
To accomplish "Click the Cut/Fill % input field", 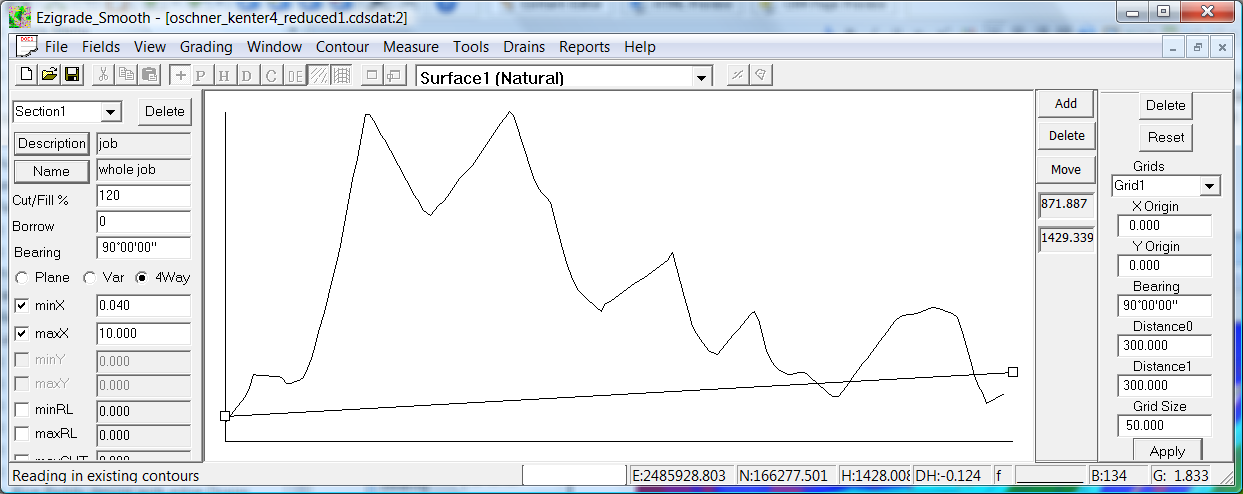I will pyautogui.click(x=143, y=197).
